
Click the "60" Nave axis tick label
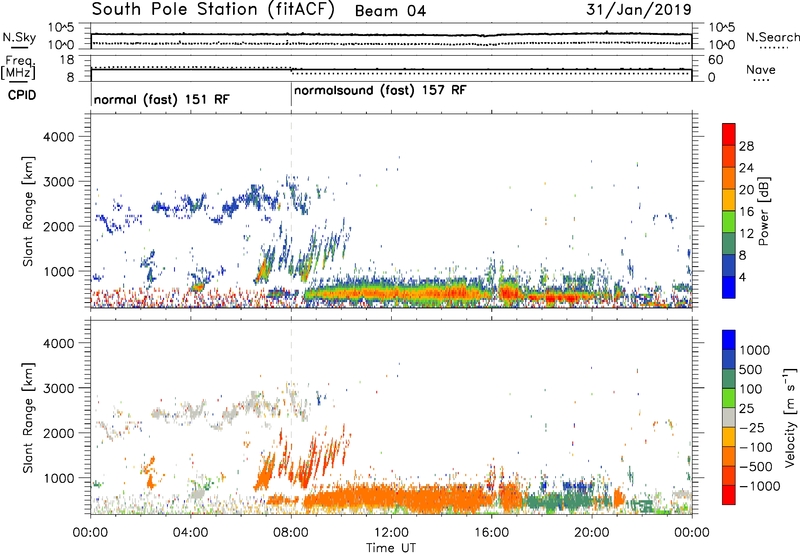tap(716, 60)
